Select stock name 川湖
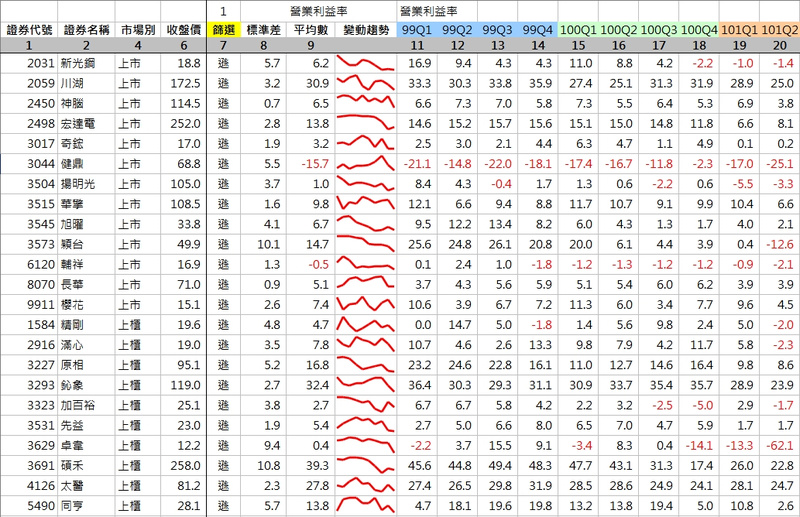 tap(72, 83)
